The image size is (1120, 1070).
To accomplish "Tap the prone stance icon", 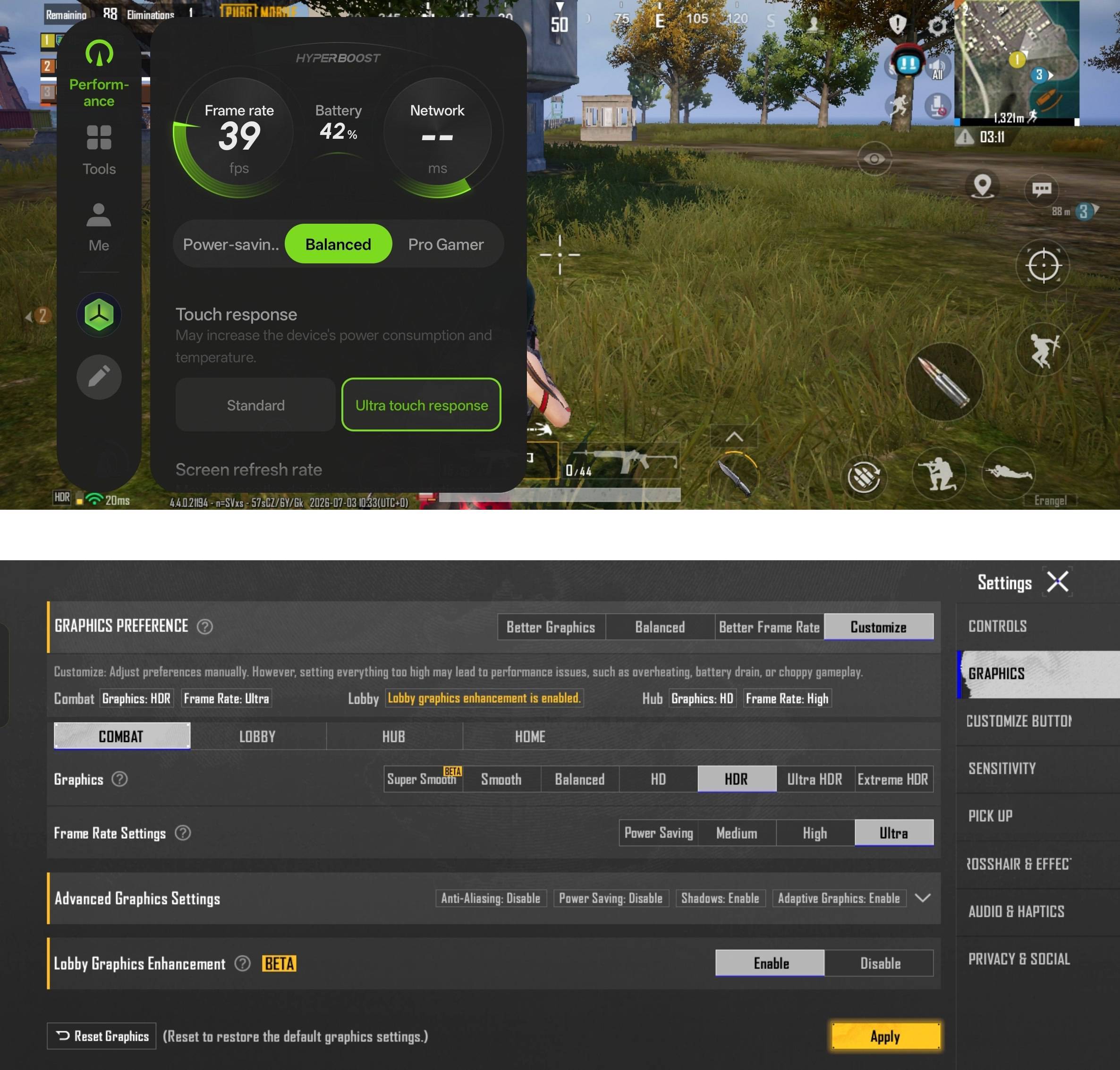I will [x=1008, y=472].
